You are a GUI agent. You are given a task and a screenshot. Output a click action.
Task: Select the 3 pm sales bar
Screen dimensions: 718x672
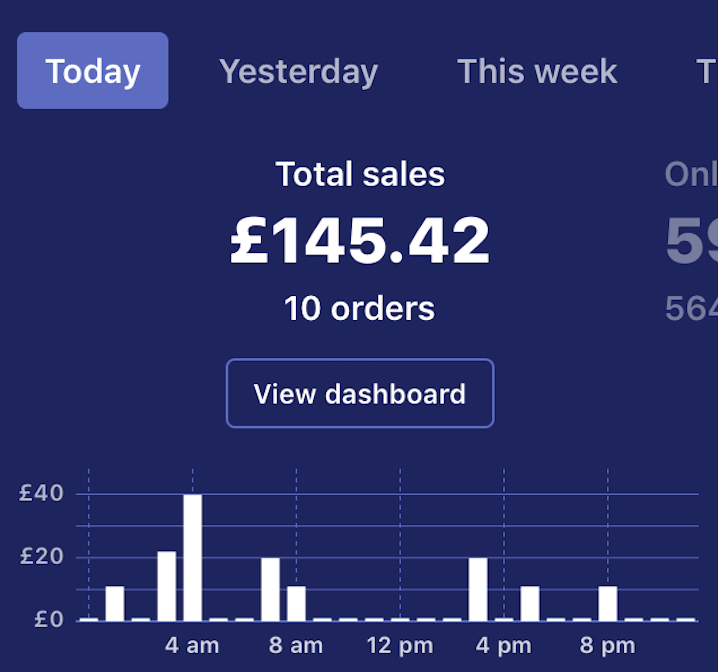point(479,588)
